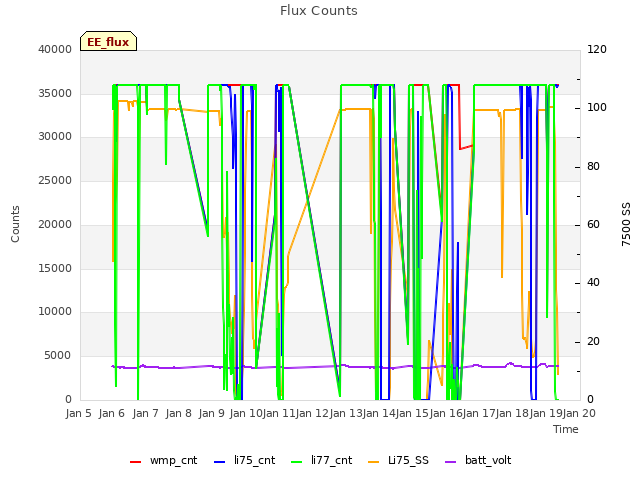Click the 30000 left axis value
This screenshot has height=480, width=640.
tap(55, 137)
